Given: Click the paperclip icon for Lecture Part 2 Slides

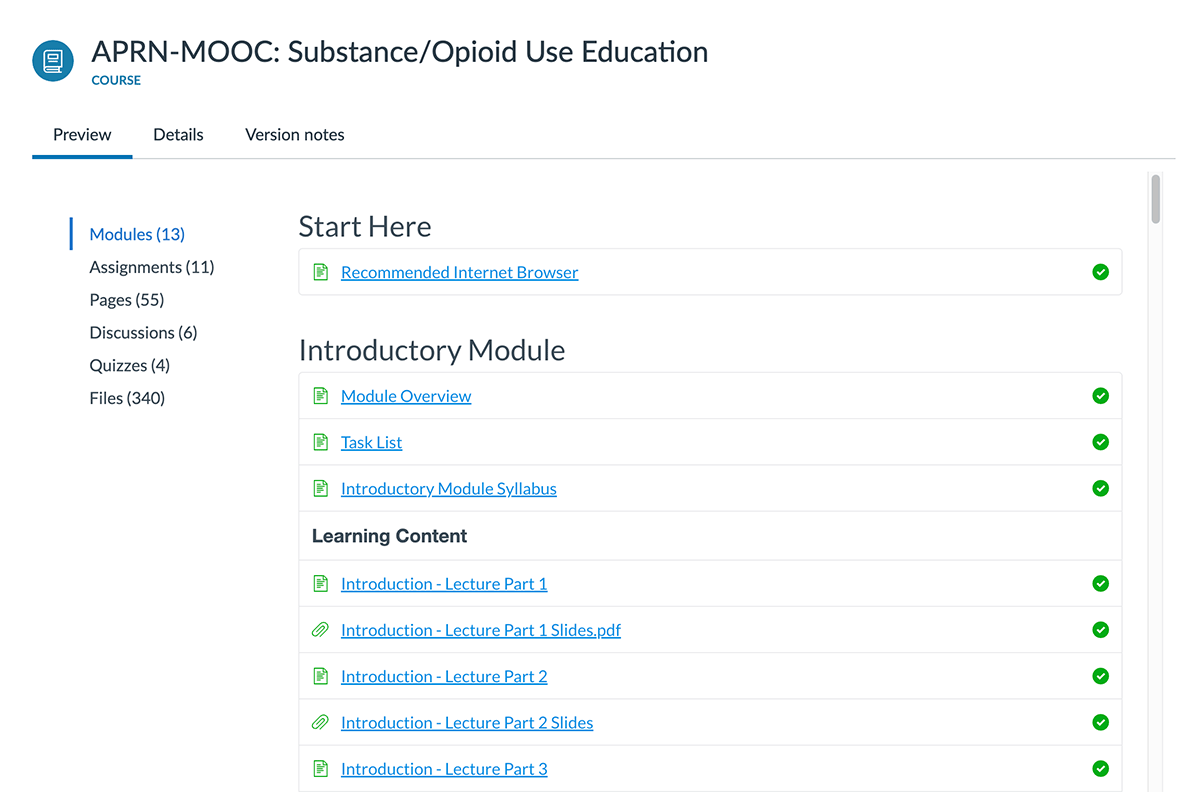Looking at the screenshot, I should [320, 722].
